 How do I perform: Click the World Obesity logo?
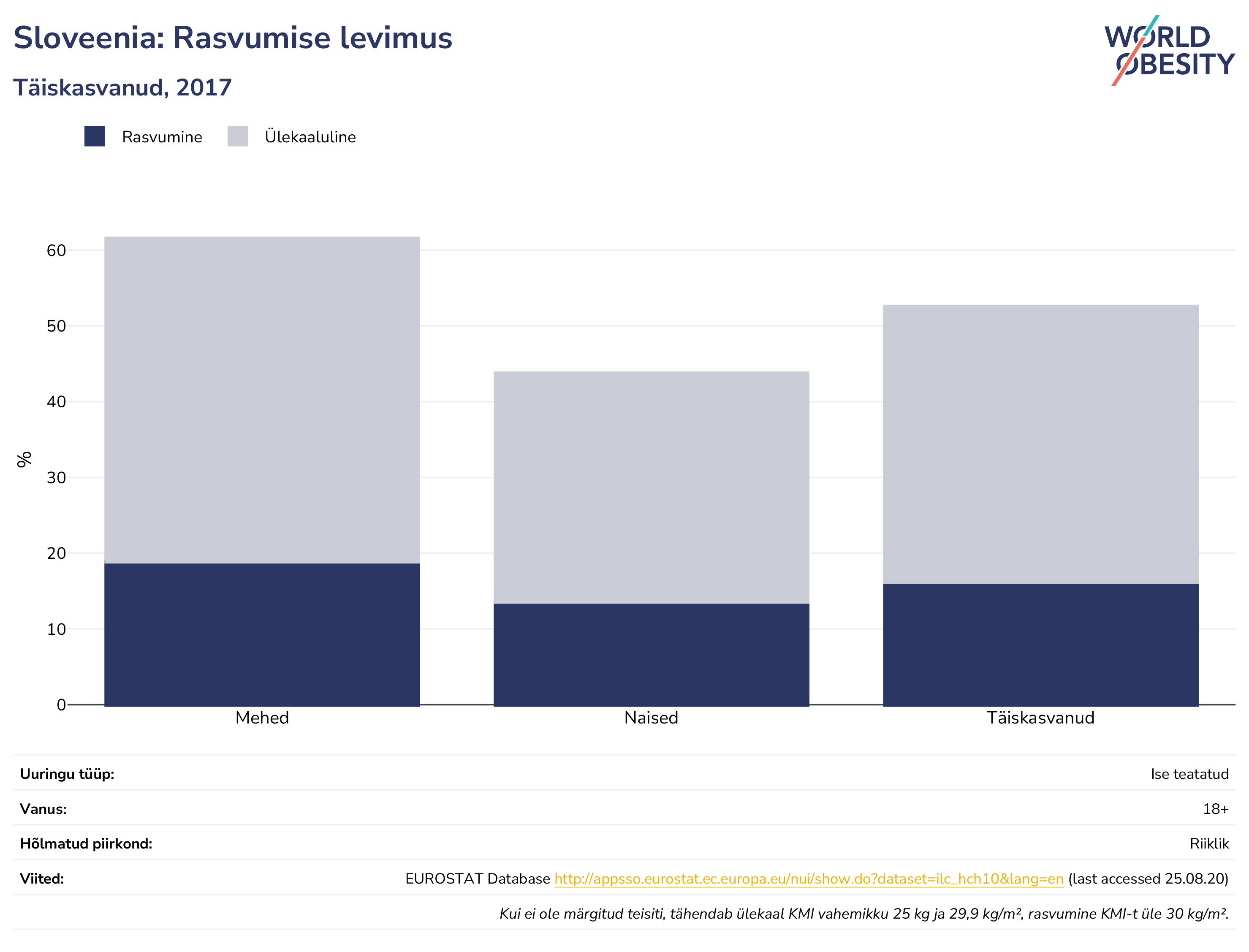pyautogui.click(x=1169, y=50)
